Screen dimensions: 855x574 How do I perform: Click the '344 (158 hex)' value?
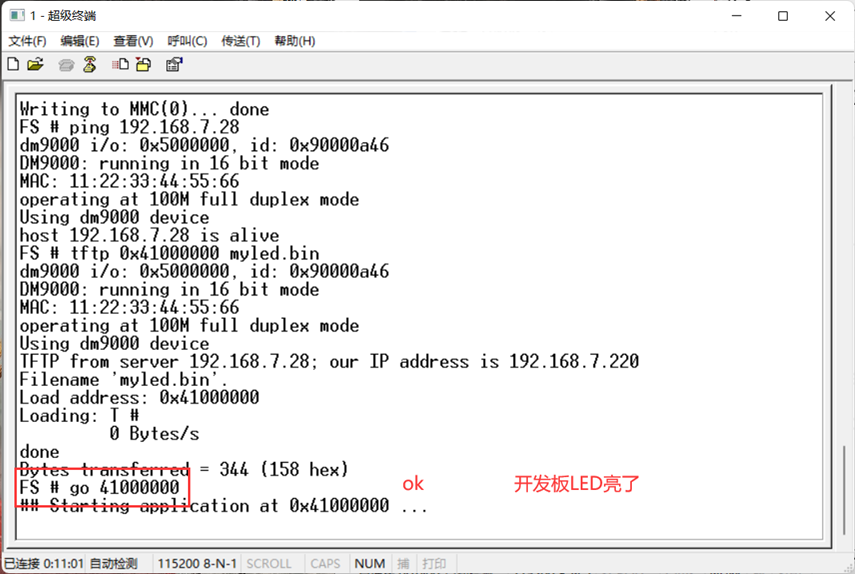[284, 469]
